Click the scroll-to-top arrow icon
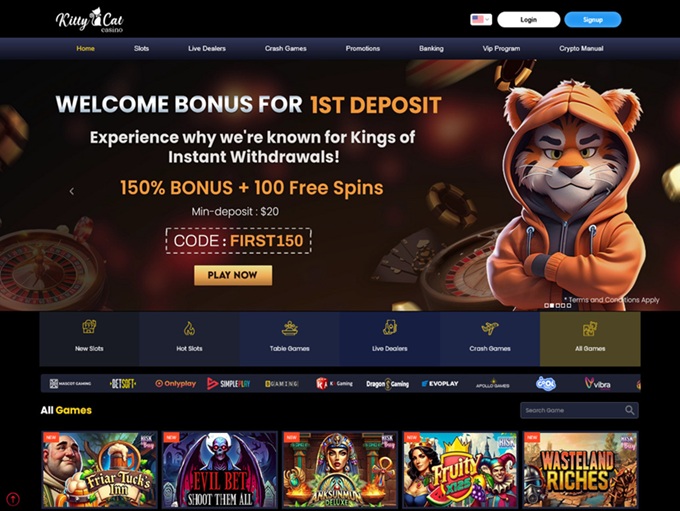The height and width of the screenshot is (511, 680). [13, 499]
